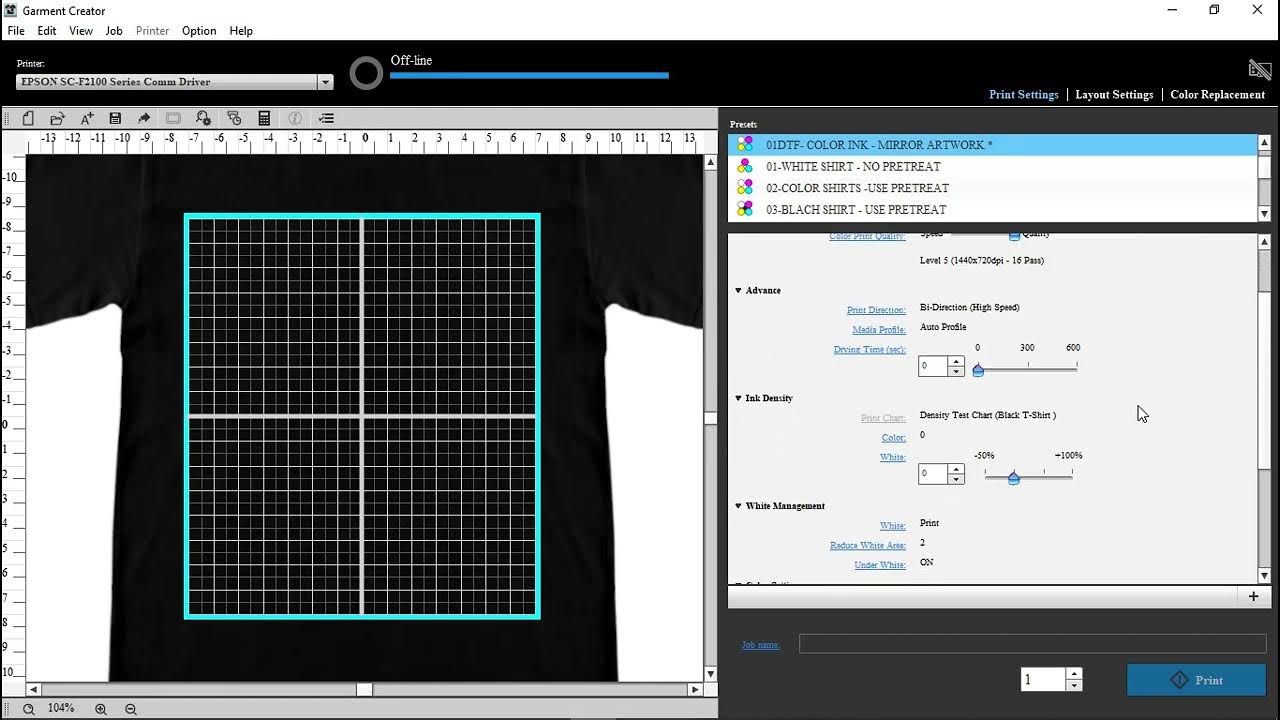The width and height of the screenshot is (1280, 720).
Task: Select the 01DTF- COLOR INK - MIRROR ARTWORK preset
Action: pos(992,145)
